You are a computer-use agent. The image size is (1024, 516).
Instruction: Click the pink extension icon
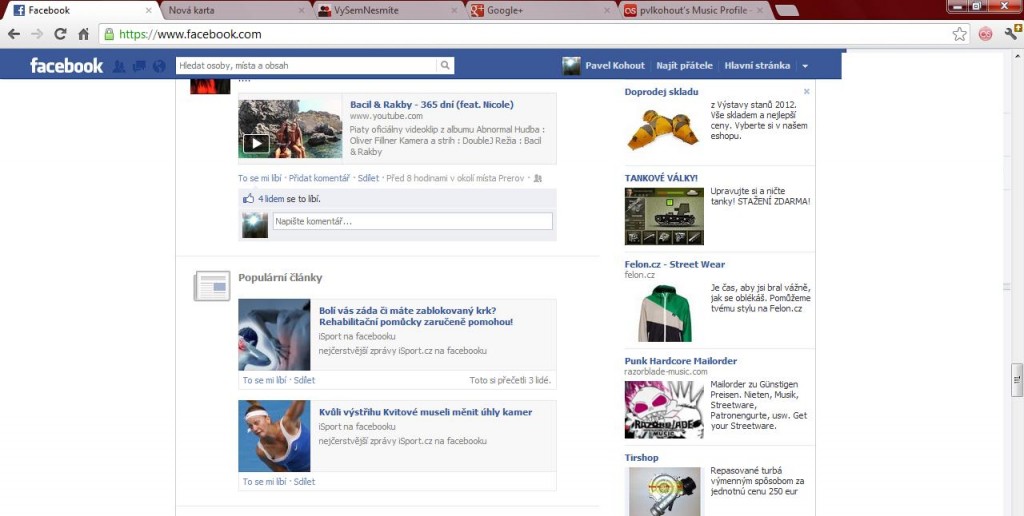985,34
